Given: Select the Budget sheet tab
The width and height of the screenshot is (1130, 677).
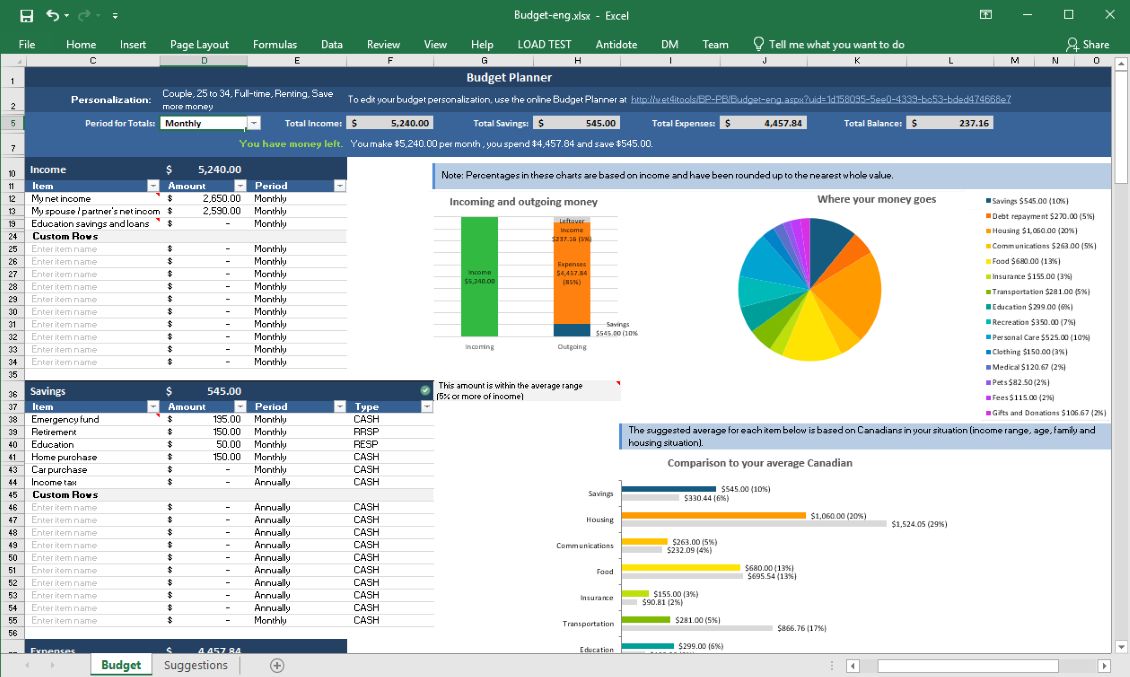Looking at the screenshot, I should tap(120, 665).
